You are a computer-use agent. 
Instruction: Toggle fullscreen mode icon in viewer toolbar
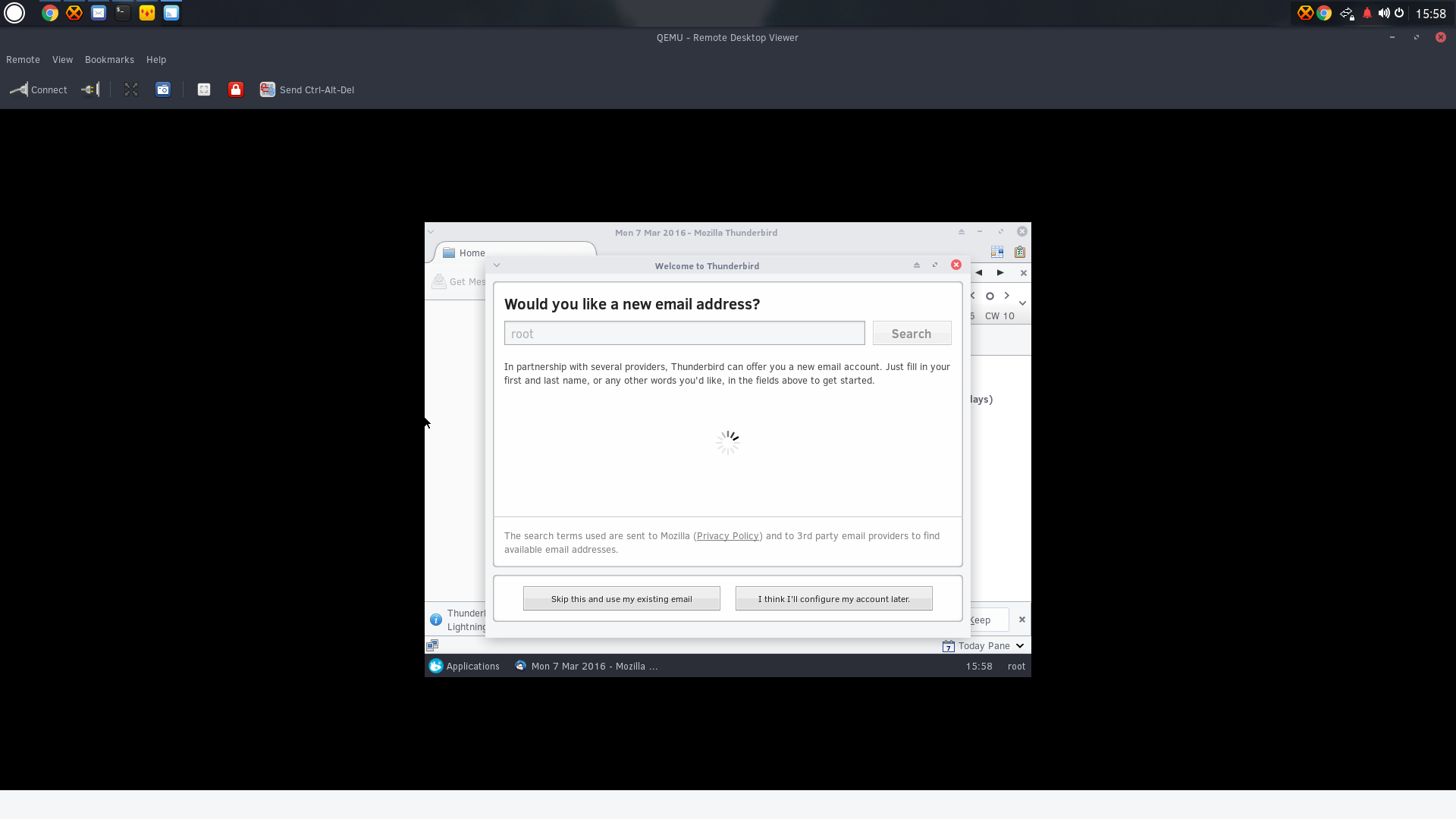[x=131, y=89]
